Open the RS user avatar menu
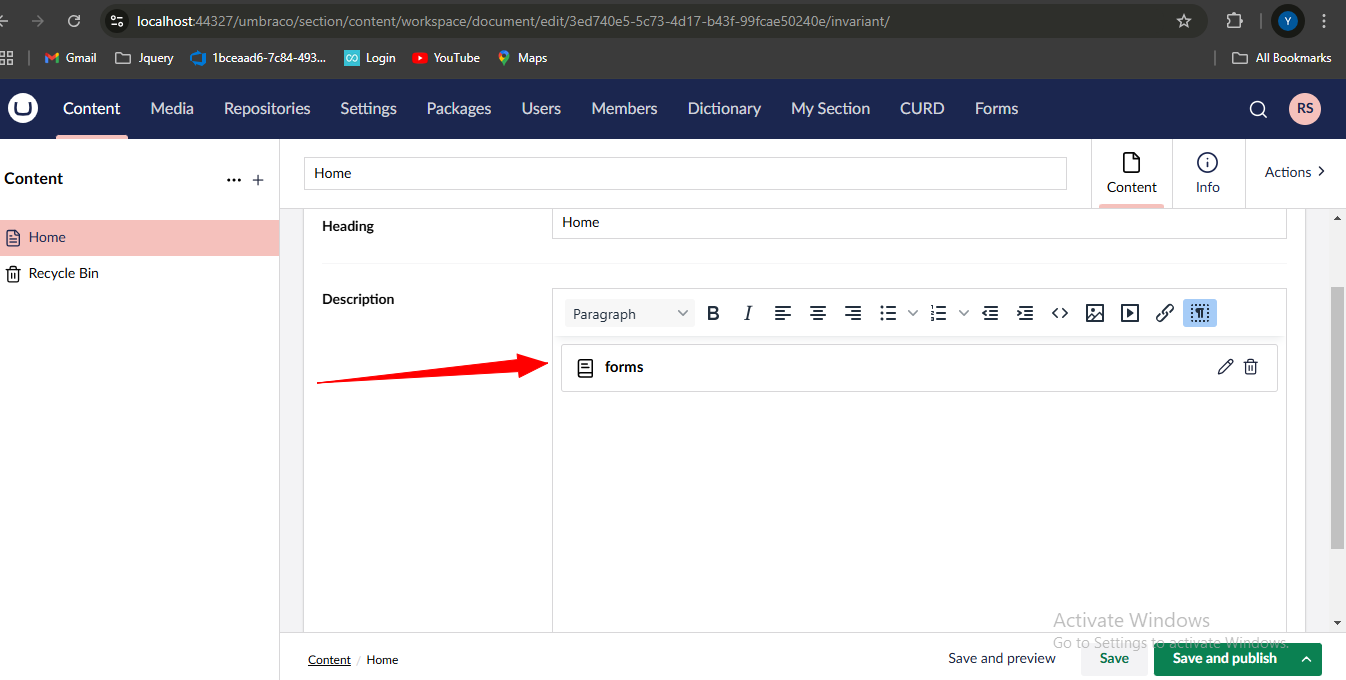This screenshot has width=1346, height=680. coord(1304,109)
